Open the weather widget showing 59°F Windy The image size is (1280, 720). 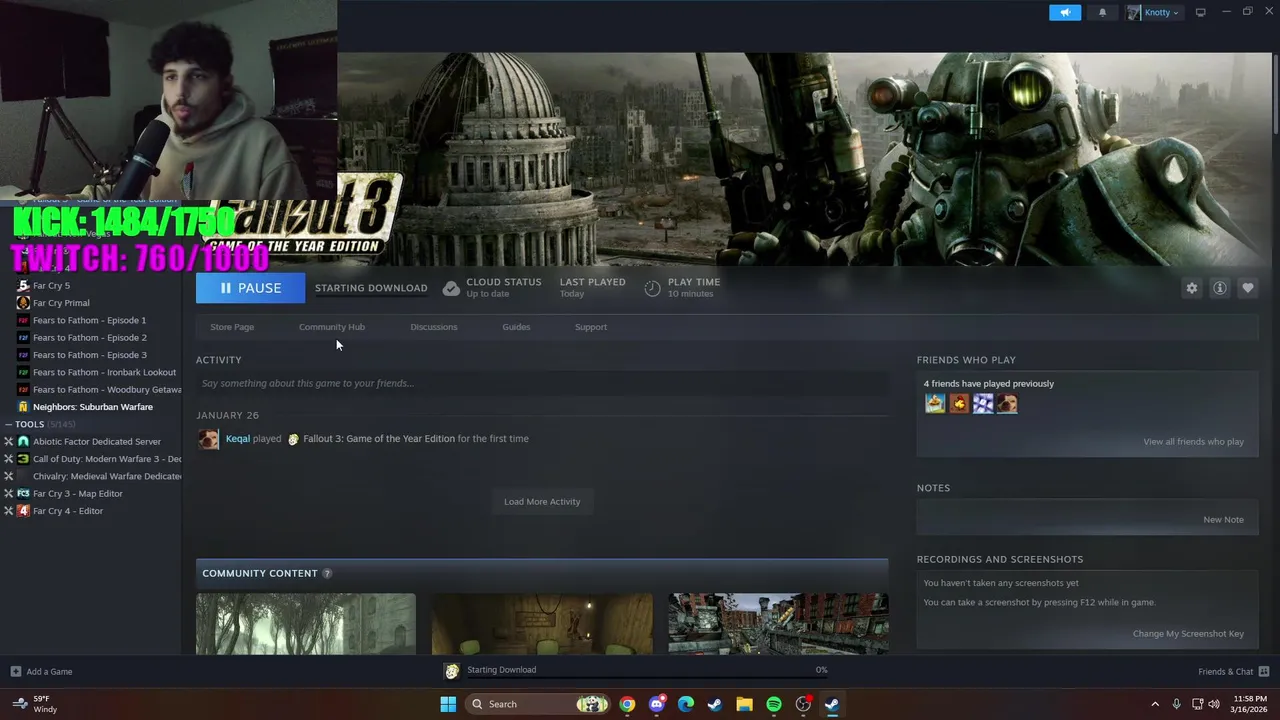pos(35,704)
